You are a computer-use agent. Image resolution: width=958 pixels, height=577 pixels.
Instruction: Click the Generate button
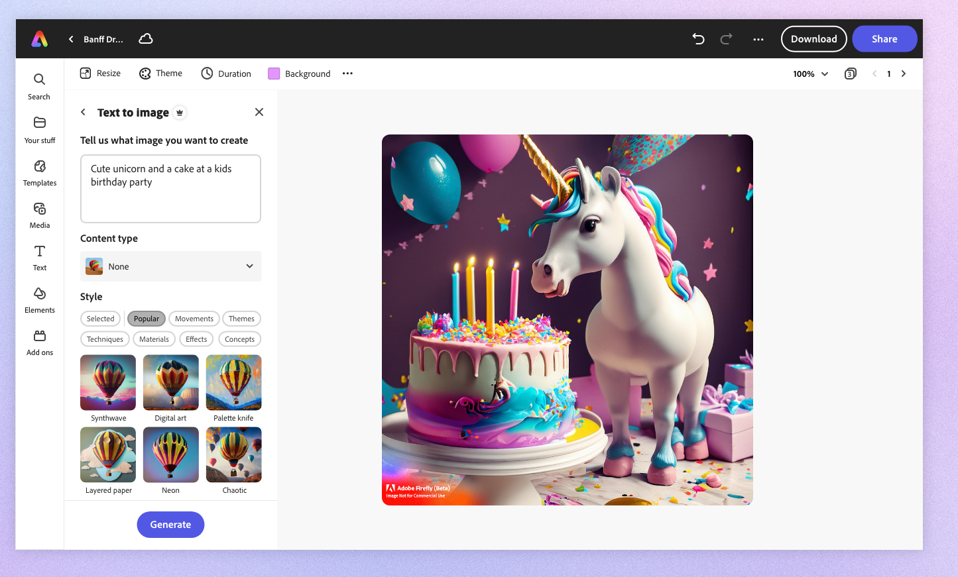[x=170, y=524]
